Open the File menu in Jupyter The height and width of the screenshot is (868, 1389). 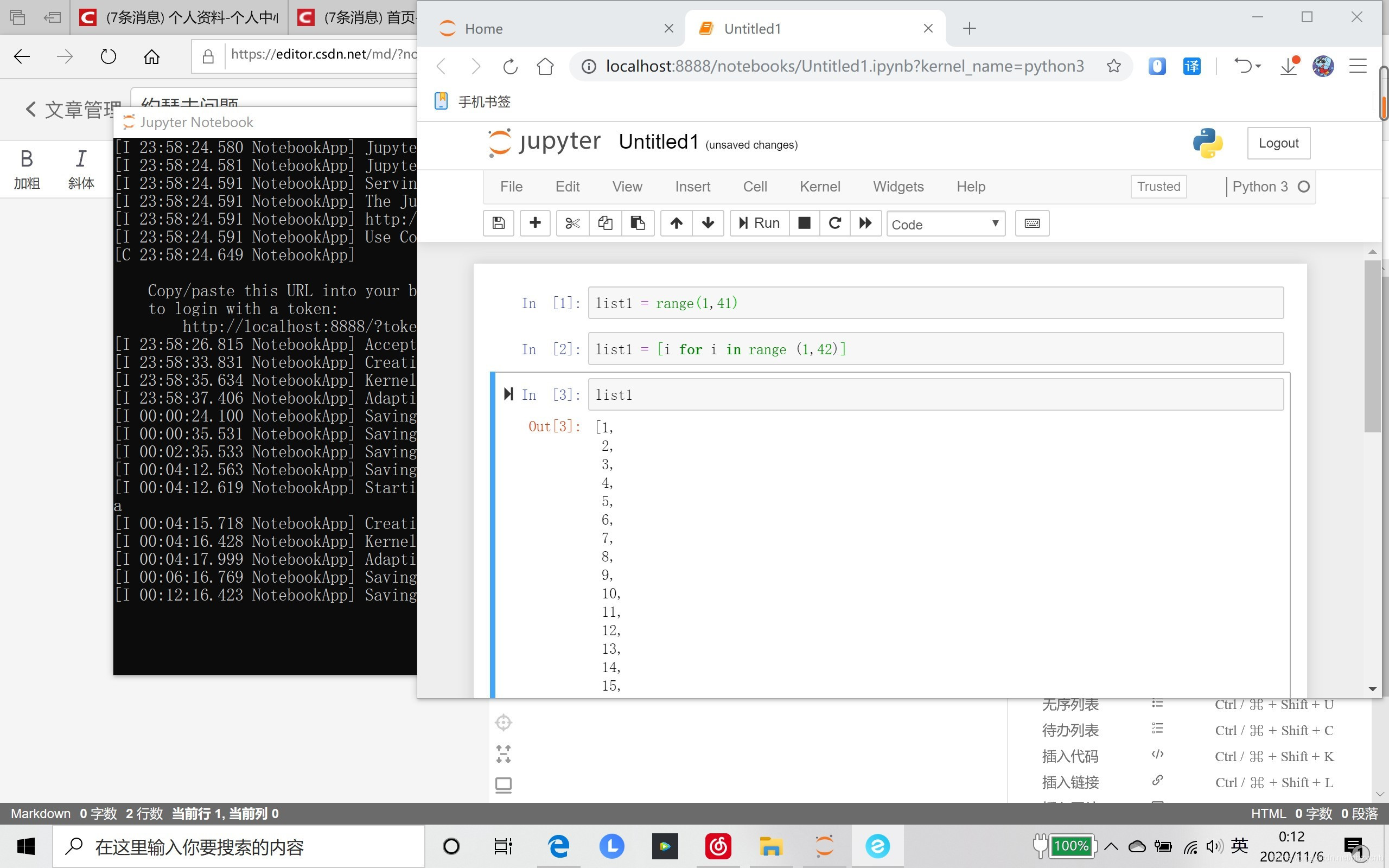[511, 187]
